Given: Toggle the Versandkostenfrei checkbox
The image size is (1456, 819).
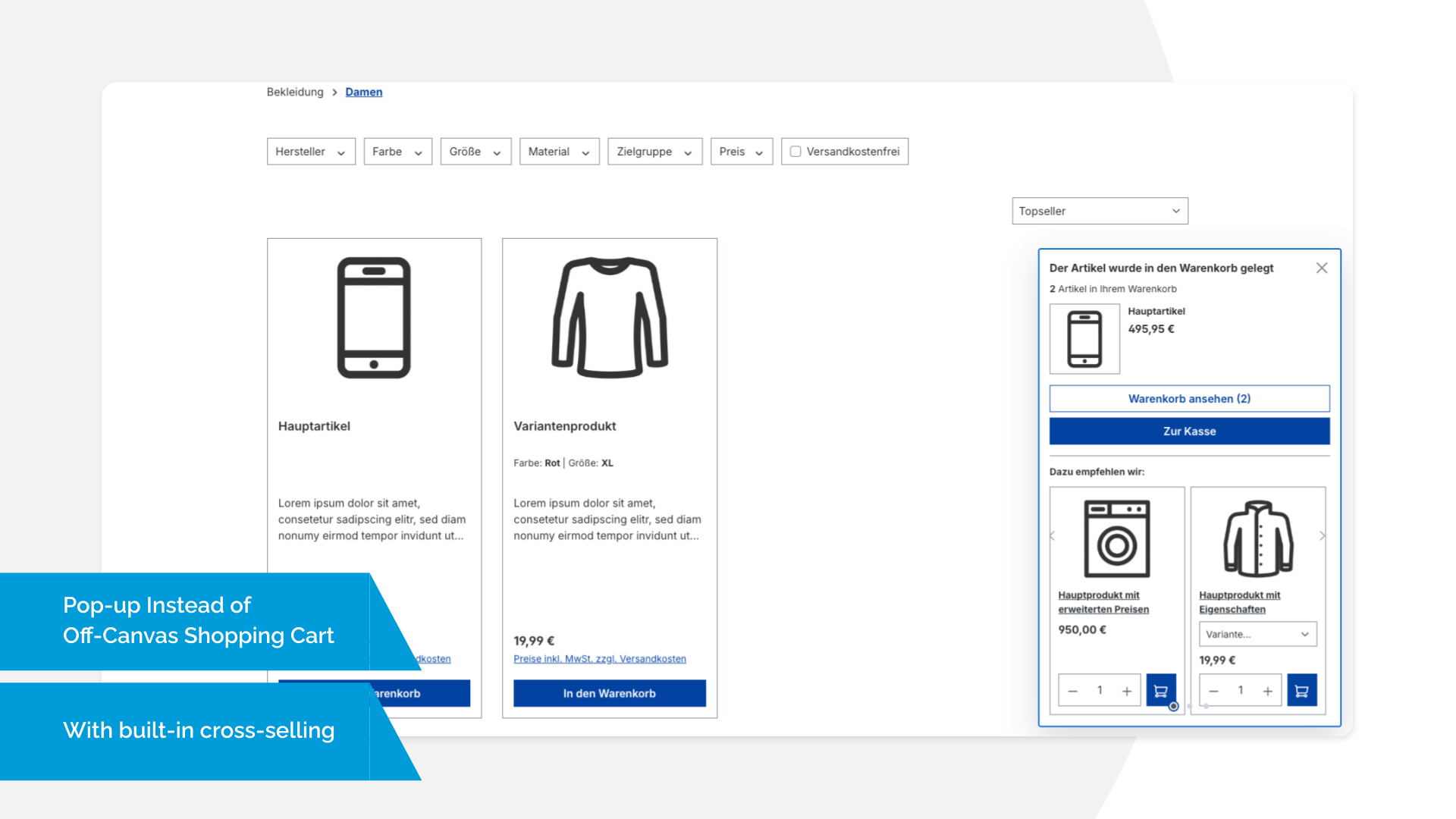Looking at the screenshot, I should click(x=795, y=152).
